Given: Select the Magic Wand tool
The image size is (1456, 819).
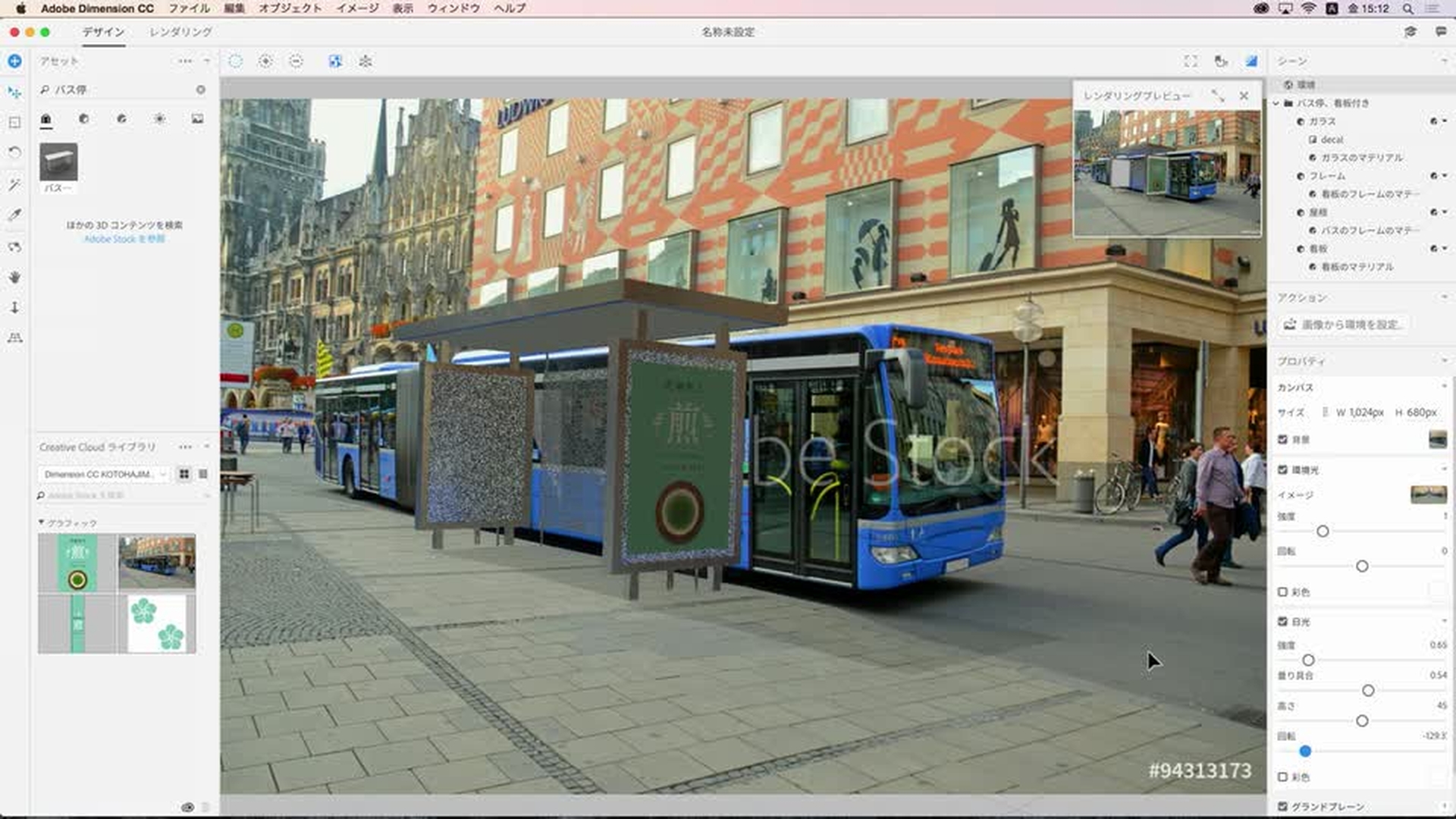Looking at the screenshot, I should (14, 184).
